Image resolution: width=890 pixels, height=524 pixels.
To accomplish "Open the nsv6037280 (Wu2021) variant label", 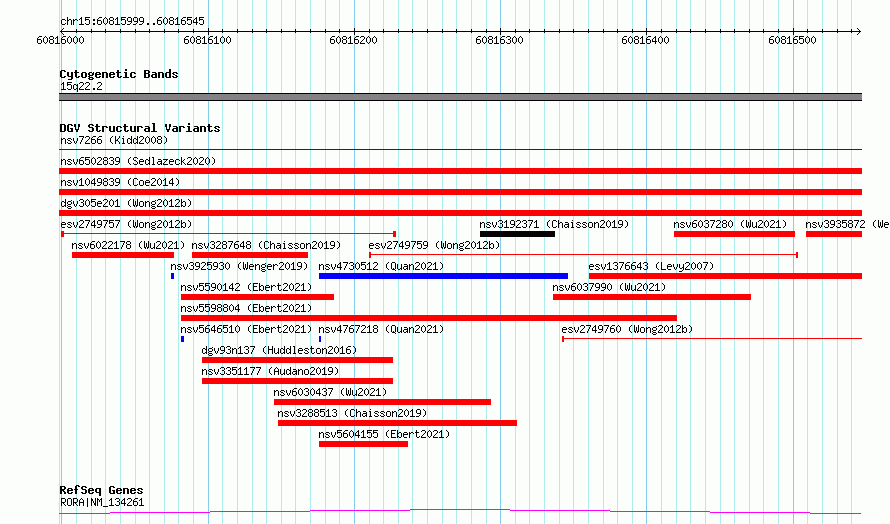I will pyautogui.click(x=731, y=224).
